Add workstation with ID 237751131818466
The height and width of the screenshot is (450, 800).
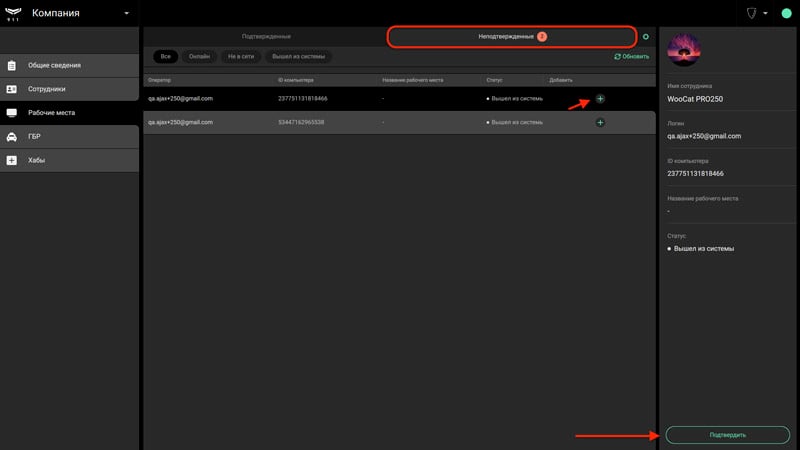click(x=600, y=98)
